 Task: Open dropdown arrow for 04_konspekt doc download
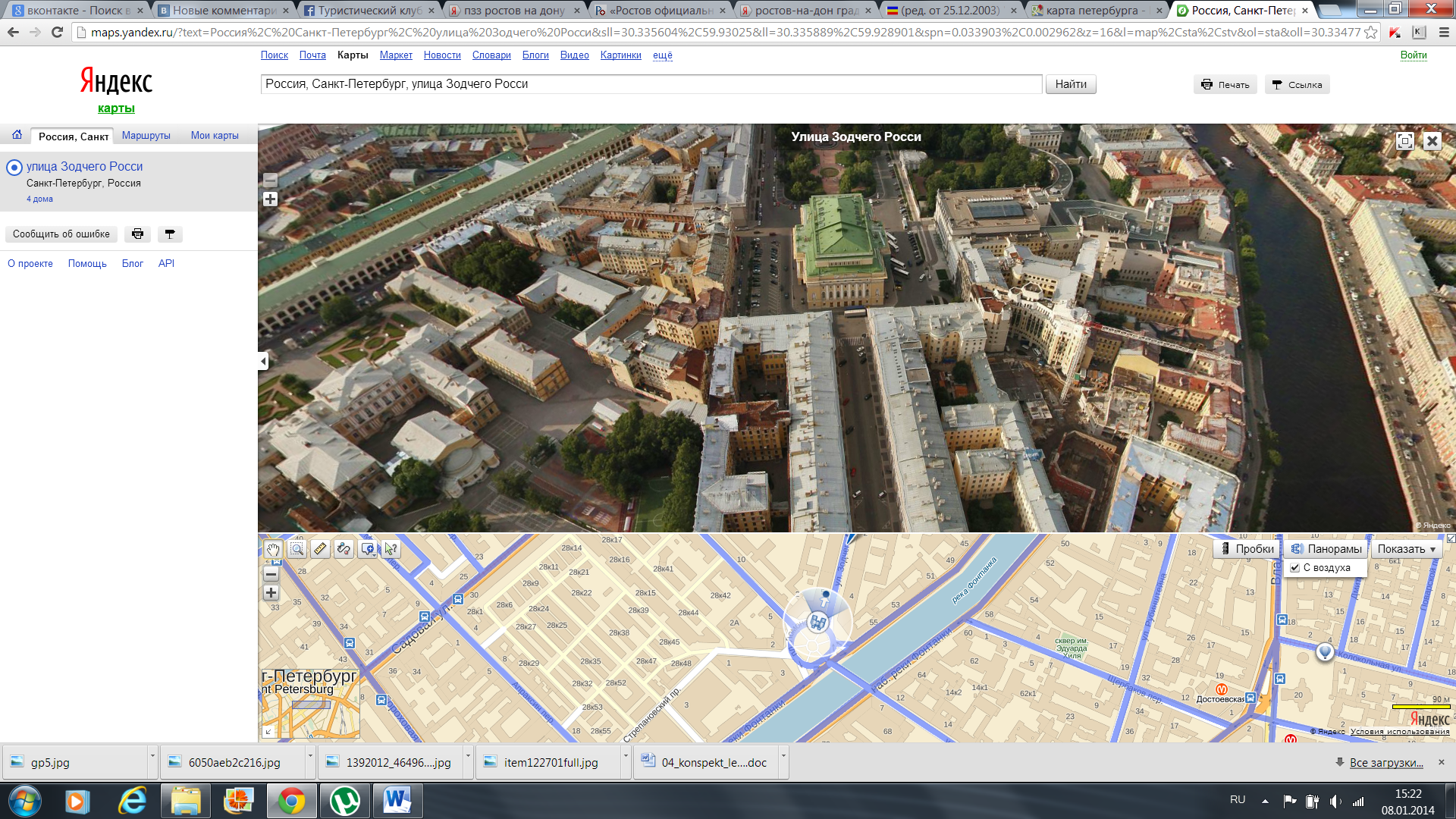pos(783,756)
